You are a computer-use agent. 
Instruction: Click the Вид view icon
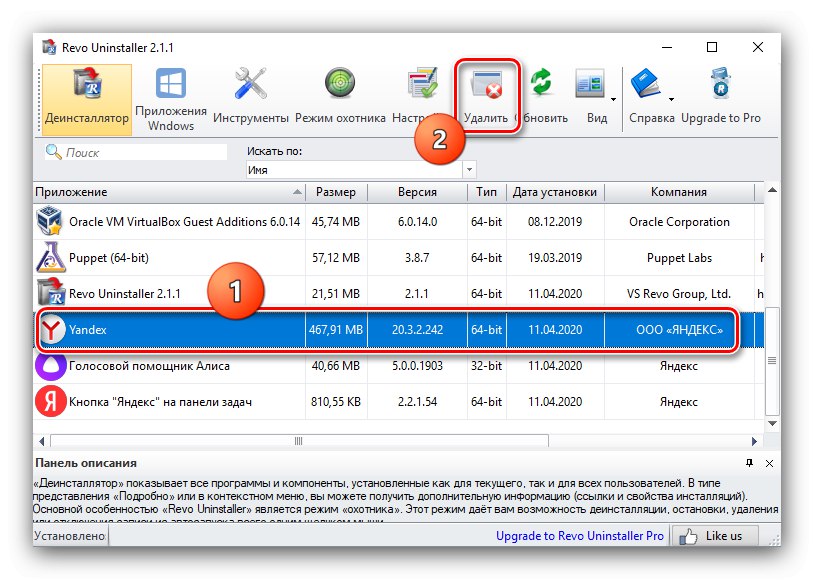pyautogui.click(x=590, y=84)
